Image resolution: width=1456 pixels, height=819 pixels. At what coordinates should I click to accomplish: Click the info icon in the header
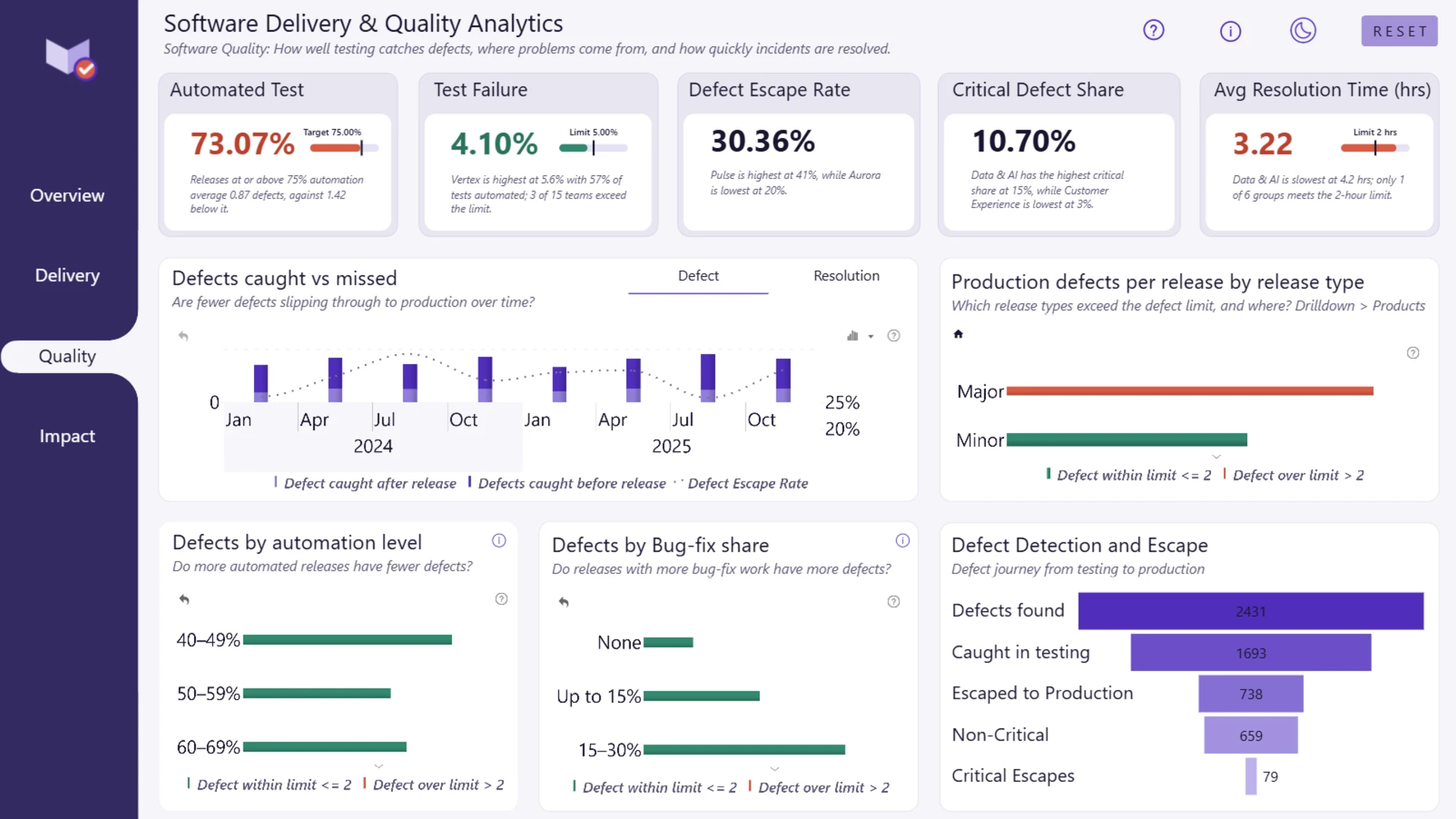click(1230, 31)
